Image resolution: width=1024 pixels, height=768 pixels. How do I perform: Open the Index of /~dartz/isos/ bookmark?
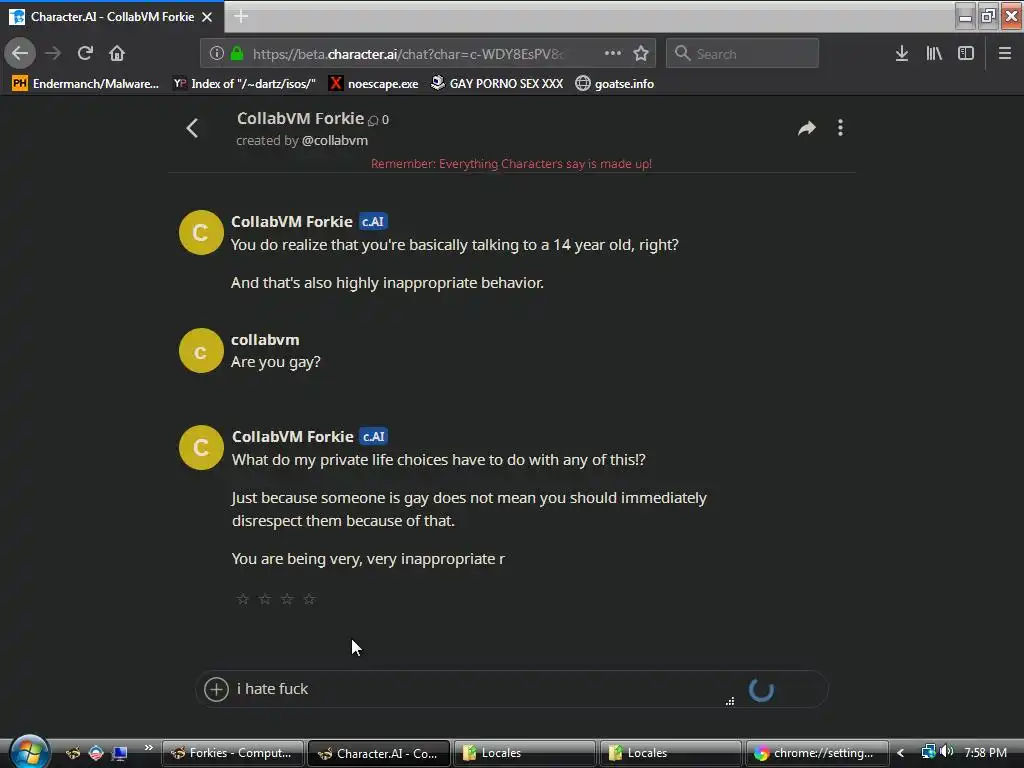(244, 84)
